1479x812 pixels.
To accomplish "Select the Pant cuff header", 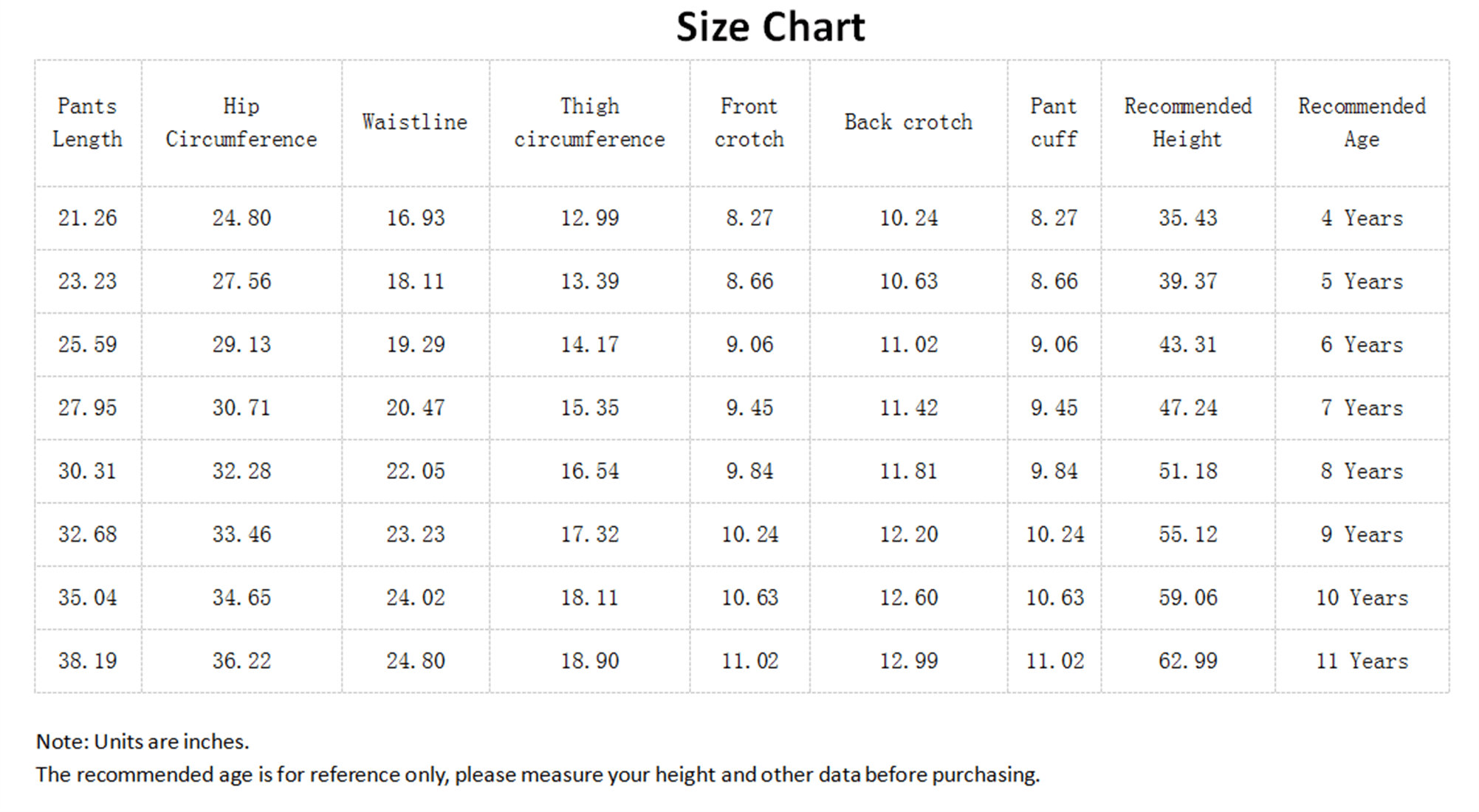I will pyautogui.click(x=1054, y=123).
